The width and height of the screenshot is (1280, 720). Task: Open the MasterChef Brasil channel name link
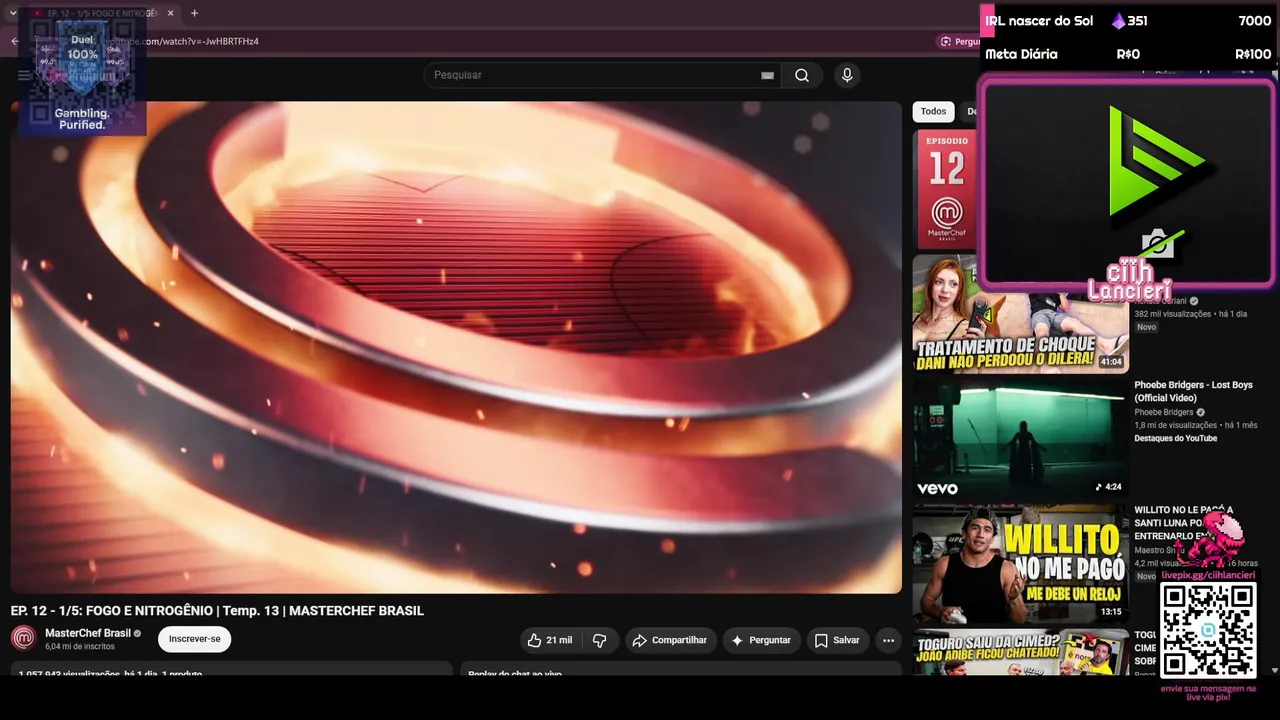88,633
